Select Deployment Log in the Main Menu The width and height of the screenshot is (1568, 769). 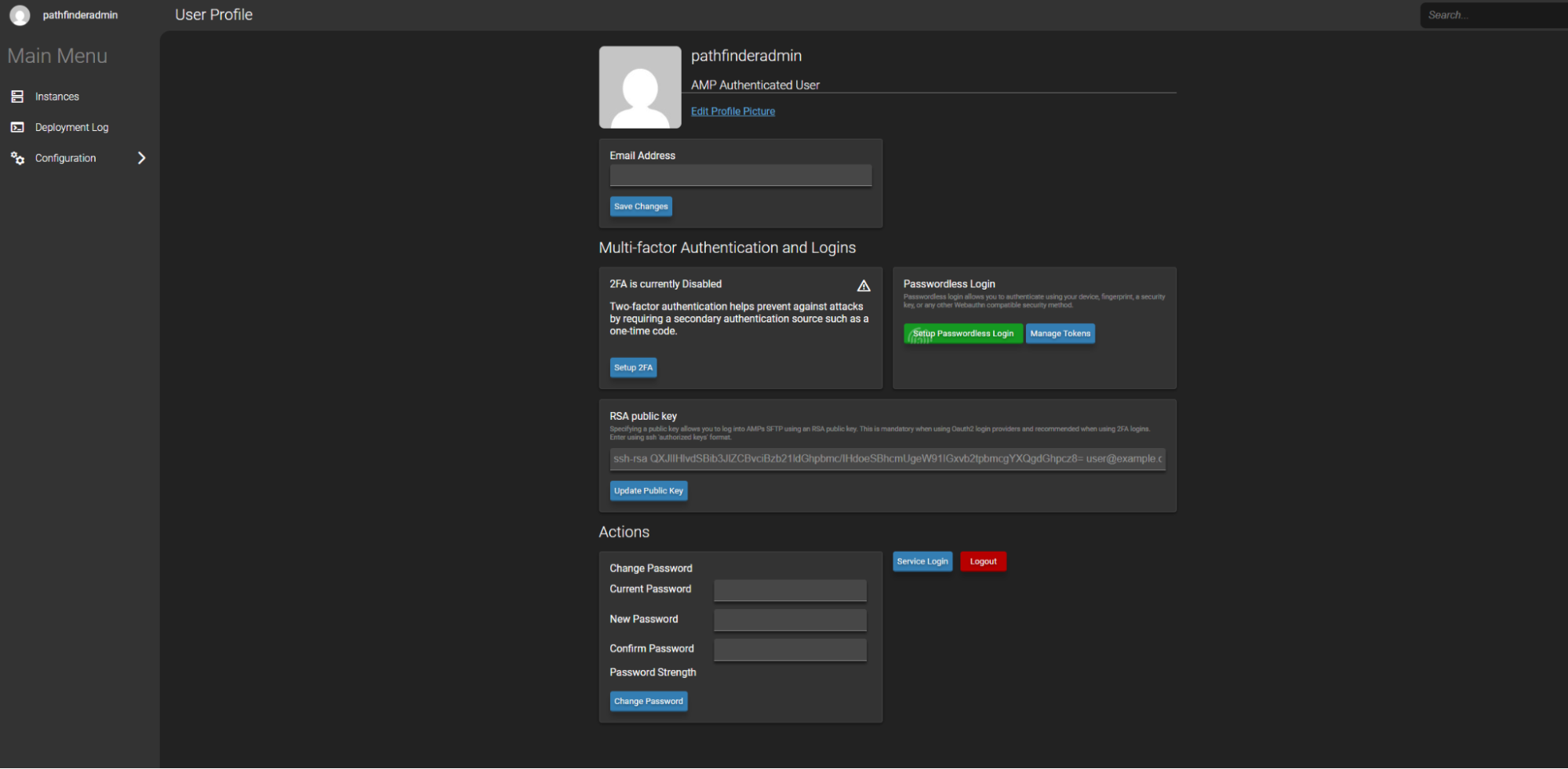click(x=71, y=126)
